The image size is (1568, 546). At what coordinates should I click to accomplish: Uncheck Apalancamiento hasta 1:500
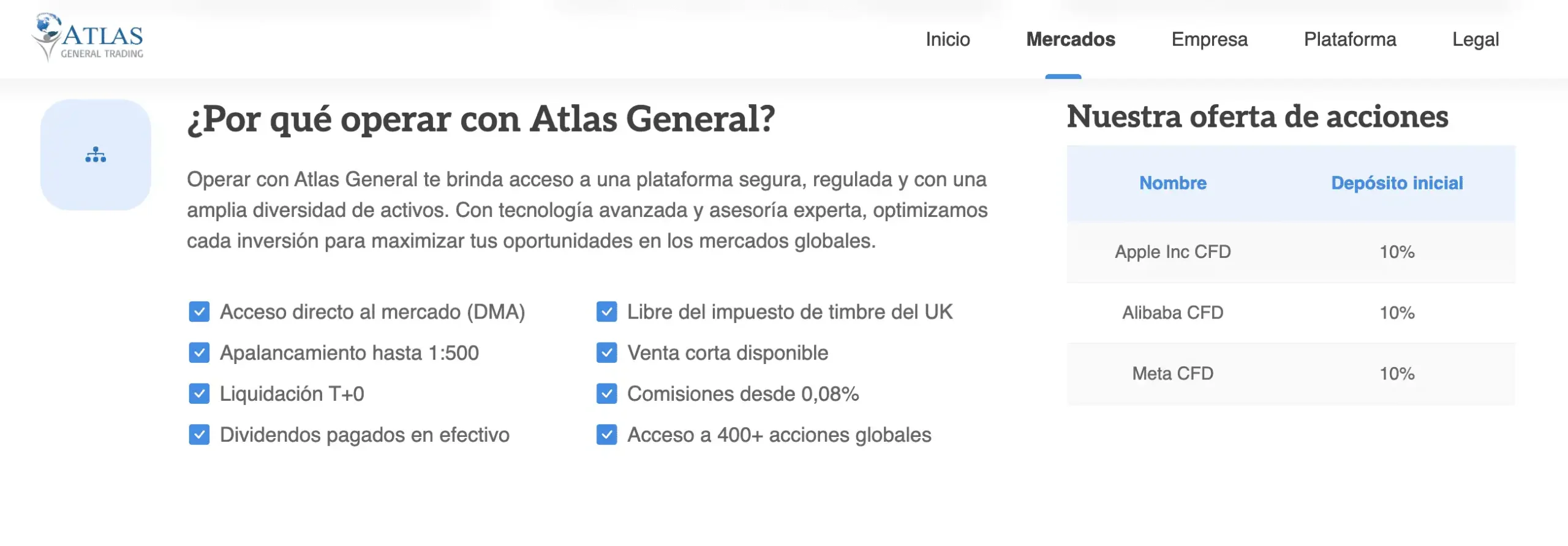(x=198, y=353)
